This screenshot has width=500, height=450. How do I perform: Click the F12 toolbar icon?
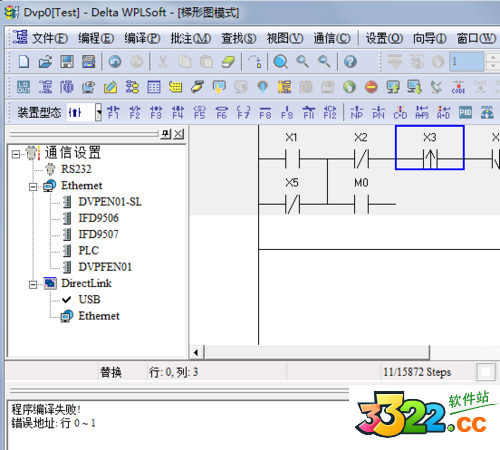[330, 112]
